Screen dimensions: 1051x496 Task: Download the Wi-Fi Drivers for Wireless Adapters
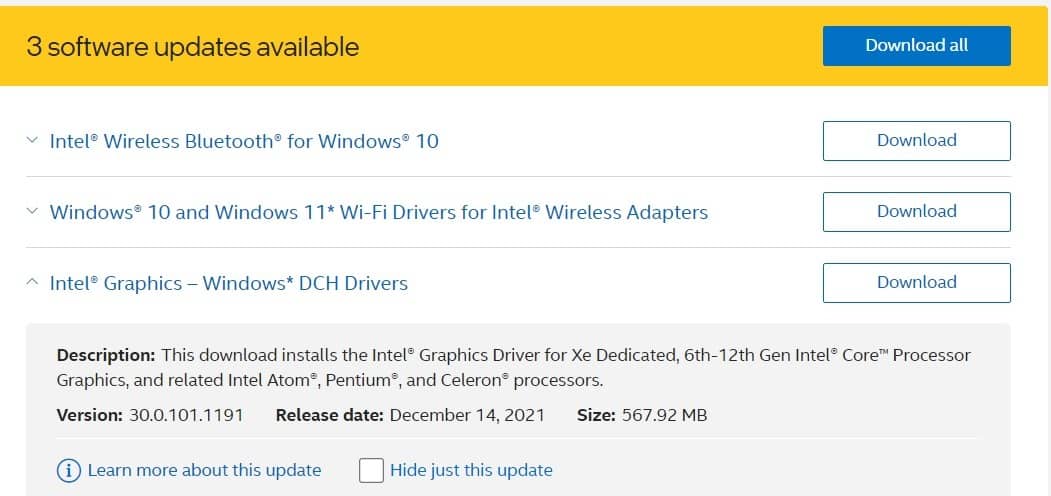pos(916,212)
